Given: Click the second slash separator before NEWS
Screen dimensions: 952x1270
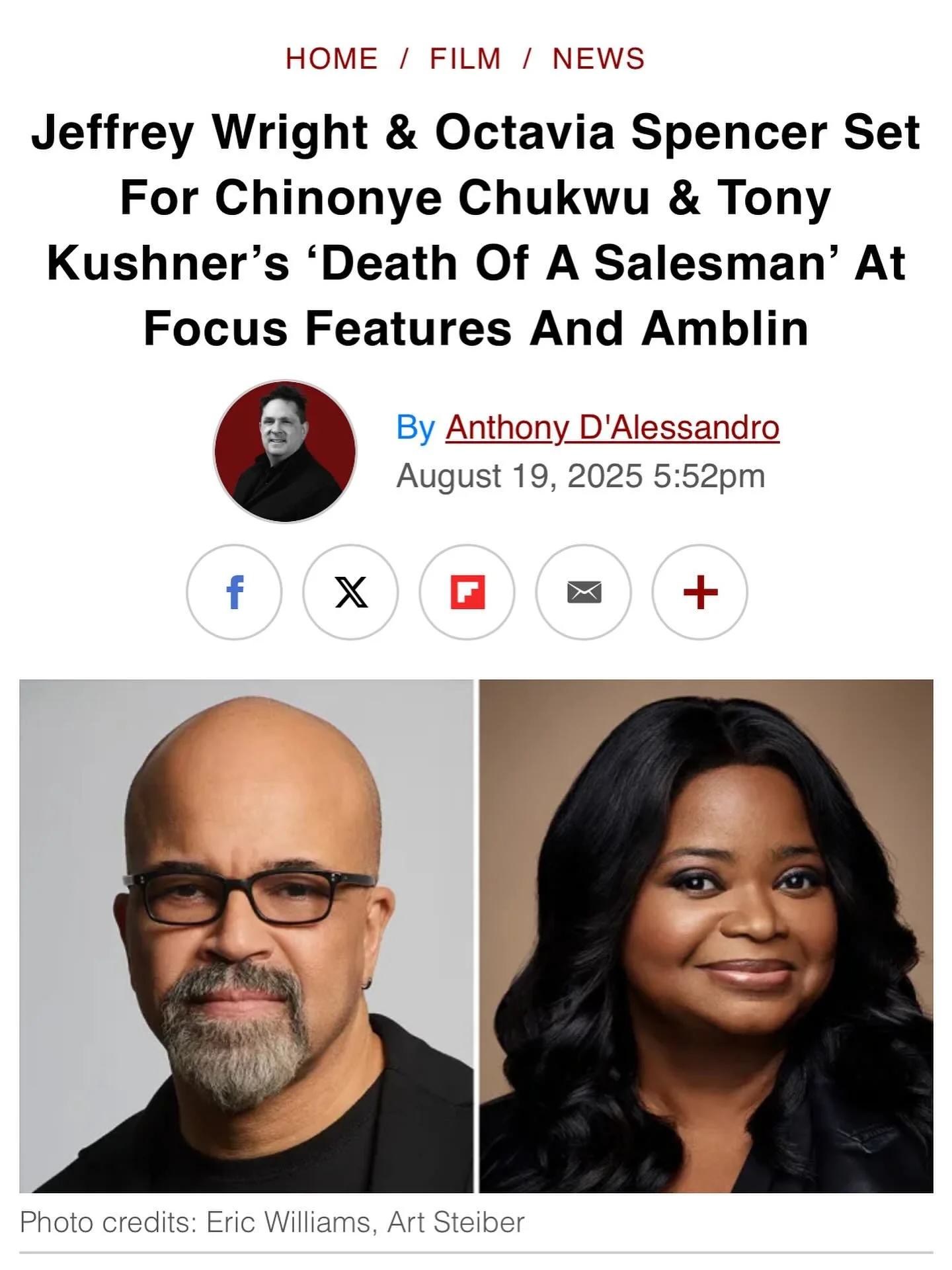Looking at the screenshot, I should pos(527,59).
